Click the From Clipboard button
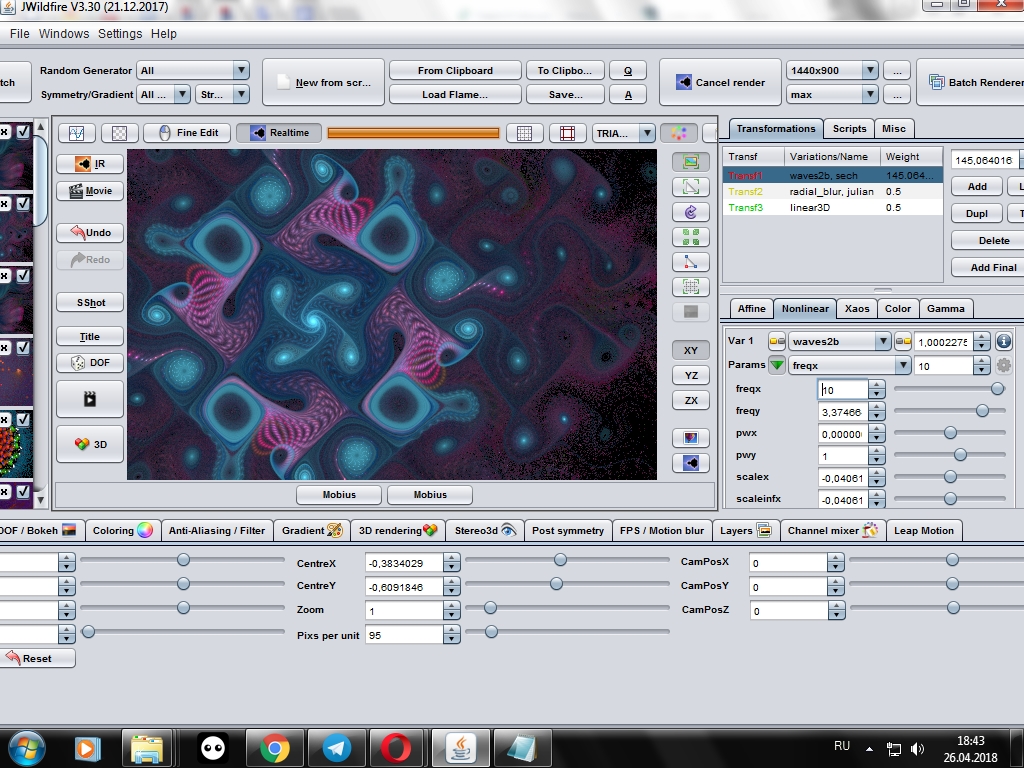The image size is (1024, 768). (455, 71)
